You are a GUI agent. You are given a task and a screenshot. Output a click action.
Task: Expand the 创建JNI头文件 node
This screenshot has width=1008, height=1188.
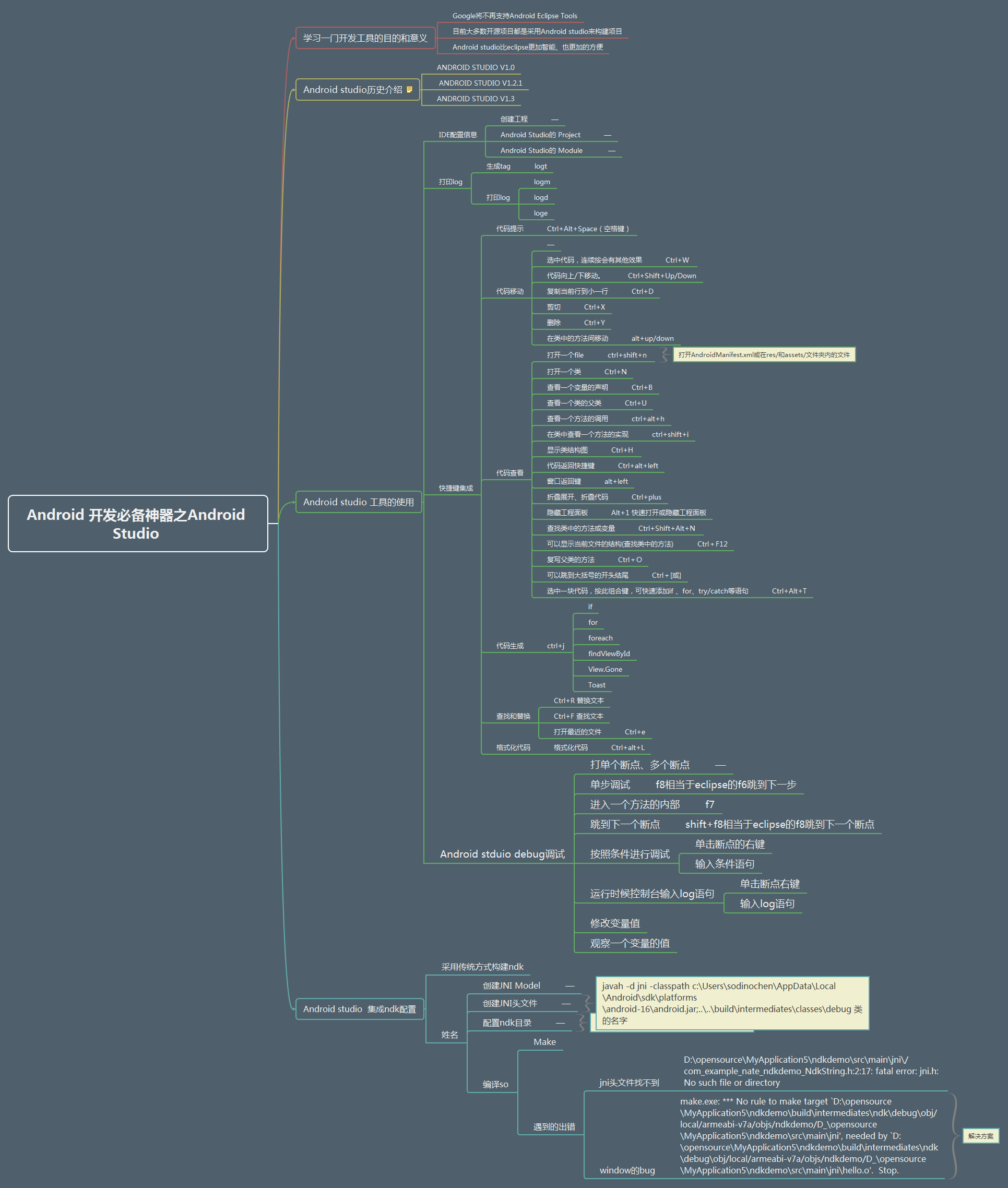(x=566, y=1004)
